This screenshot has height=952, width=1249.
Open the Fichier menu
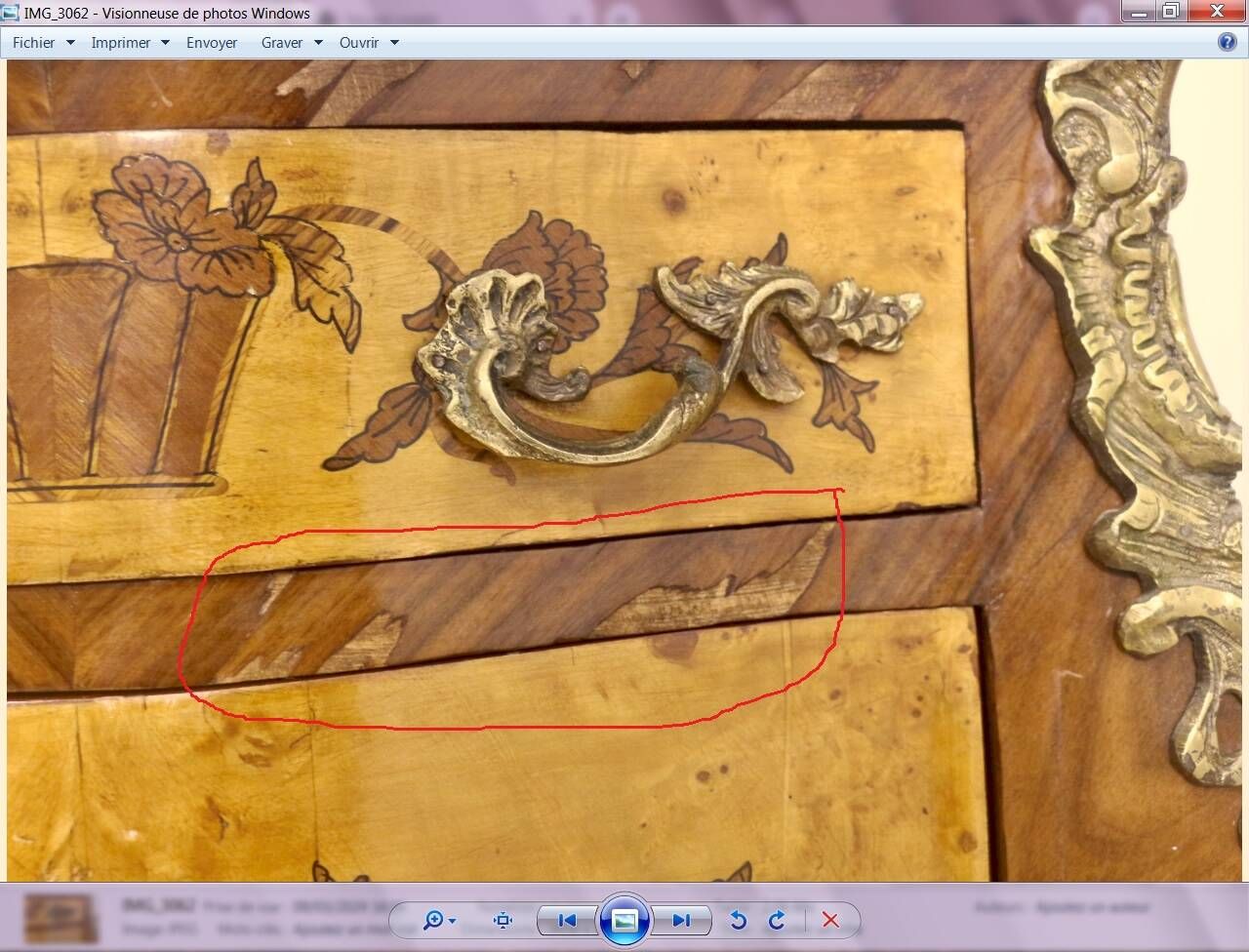coord(43,43)
